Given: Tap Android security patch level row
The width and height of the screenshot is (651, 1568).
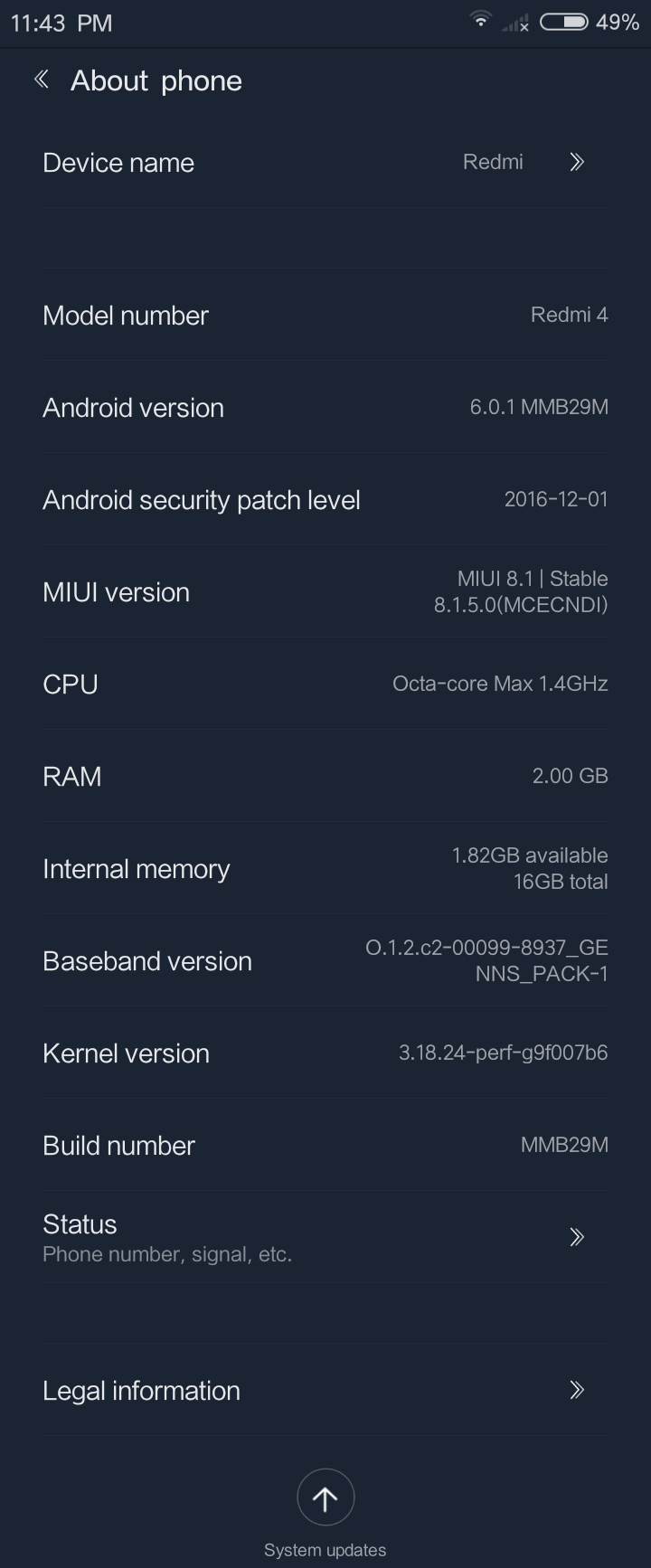Looking at the screenshot, I should pyautogui.click(x=325, y=500).
